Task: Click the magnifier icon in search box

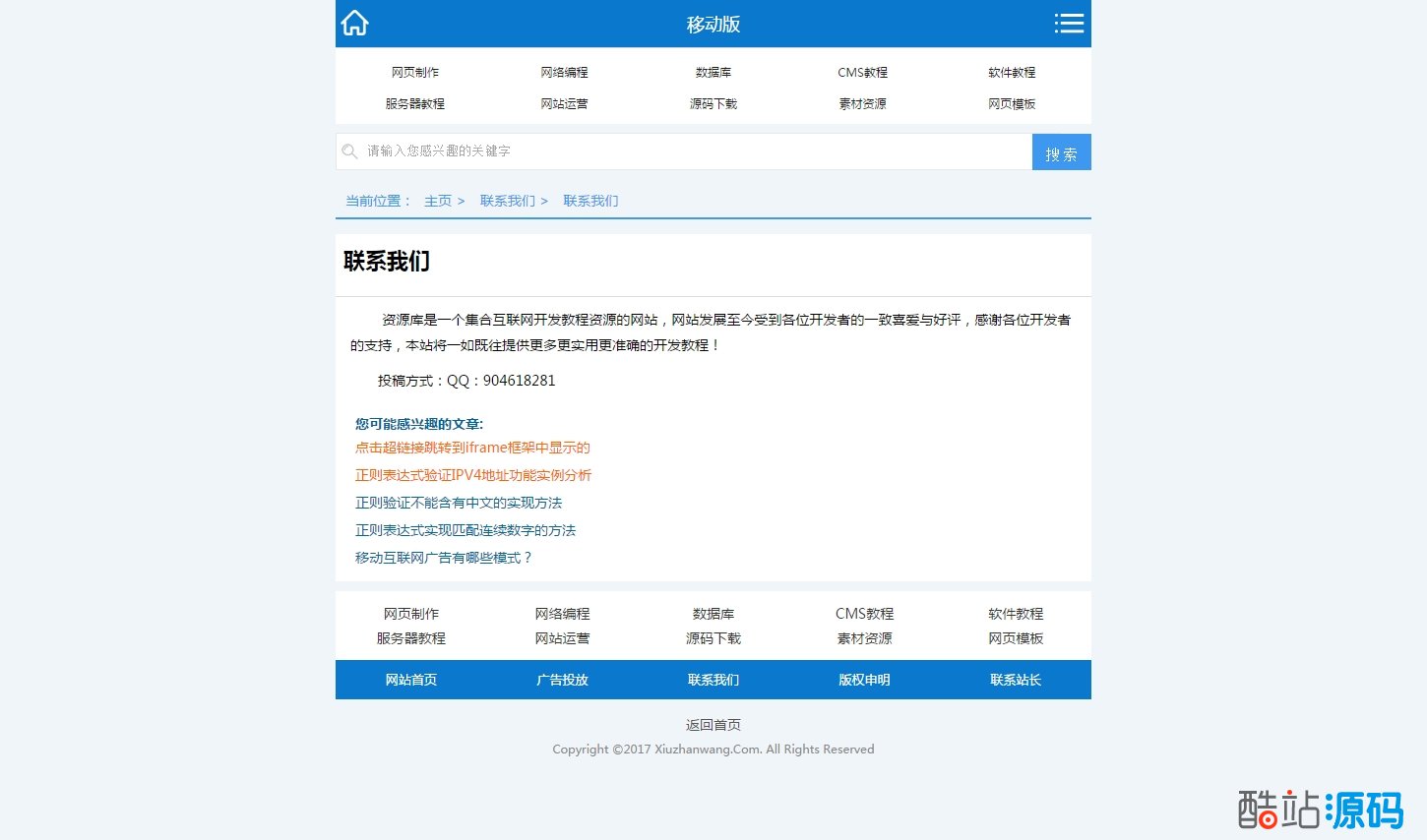Action: (x=349, y=151)
